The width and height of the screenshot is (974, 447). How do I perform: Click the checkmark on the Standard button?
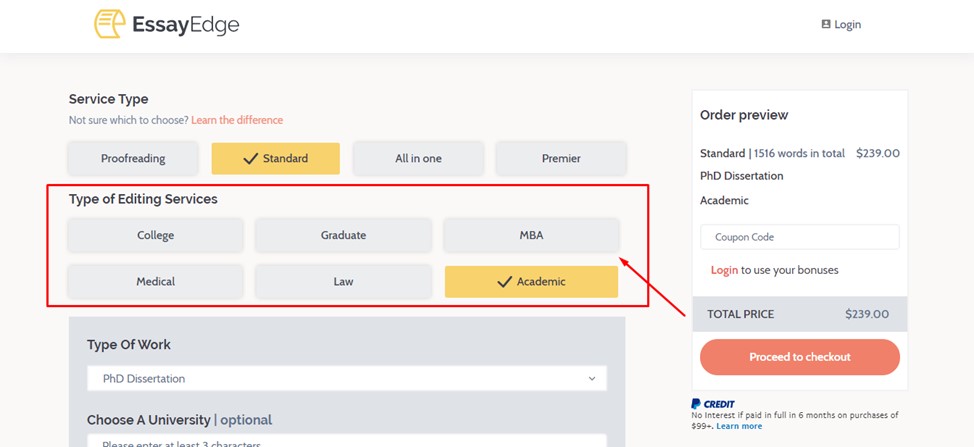250,158
